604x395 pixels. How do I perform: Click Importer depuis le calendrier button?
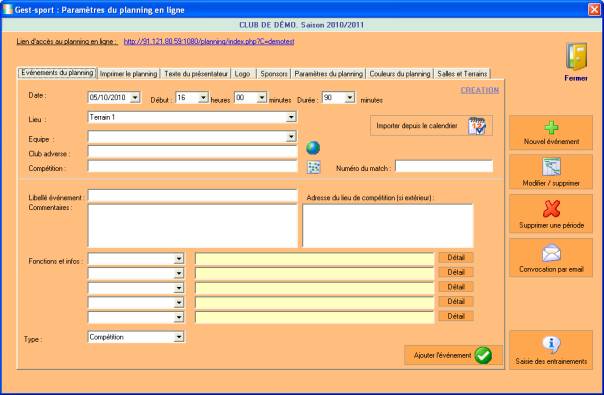(431, 126)
